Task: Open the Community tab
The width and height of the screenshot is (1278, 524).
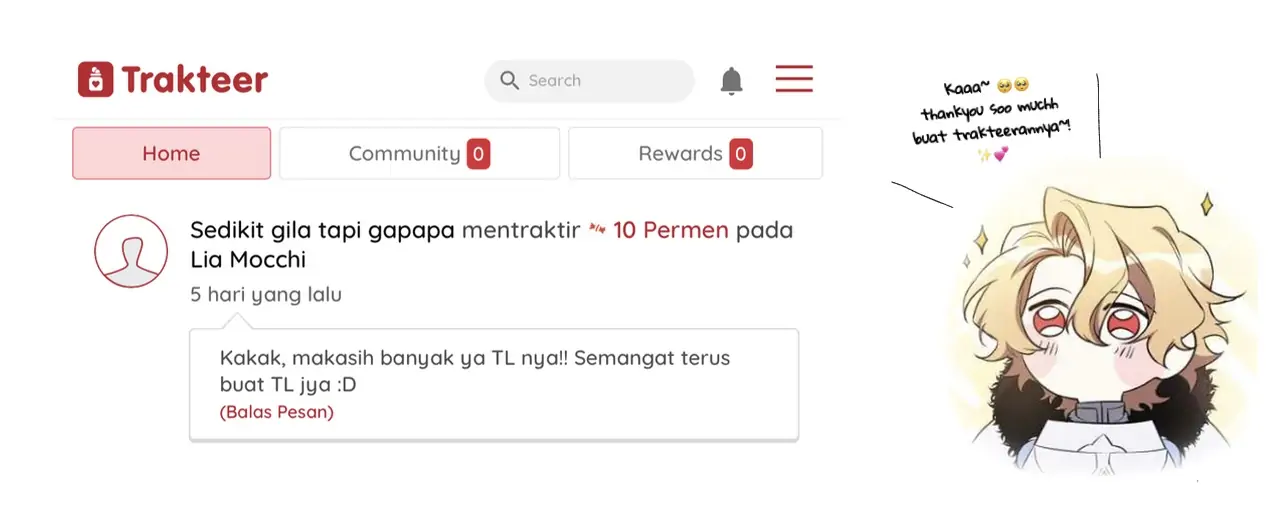Action: pyautogui.click(x=419, y=153)
